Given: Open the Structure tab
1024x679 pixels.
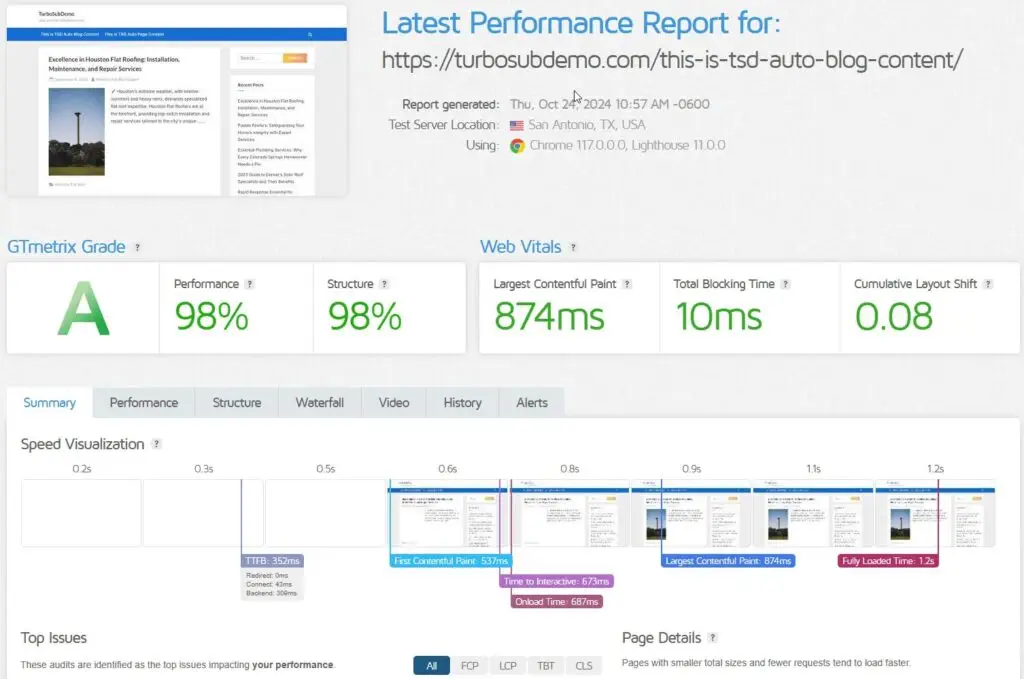Looking at the screenshot, I should pyautogui.click(x=236, y=403).
